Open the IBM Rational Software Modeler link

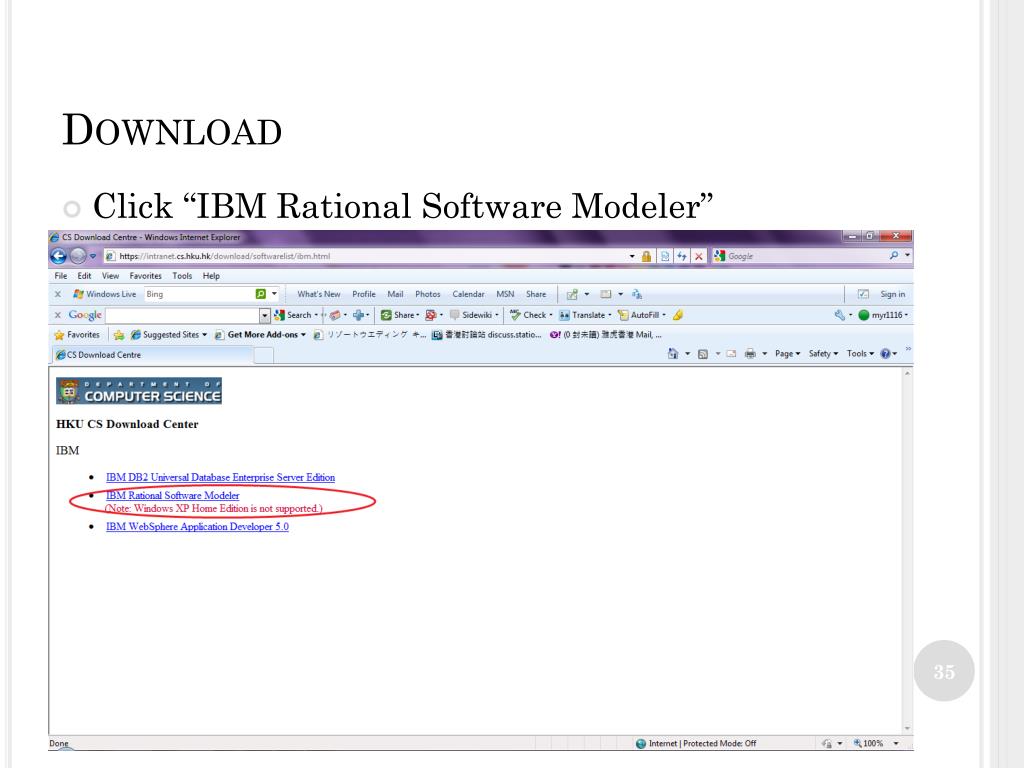tap(172, 496)
